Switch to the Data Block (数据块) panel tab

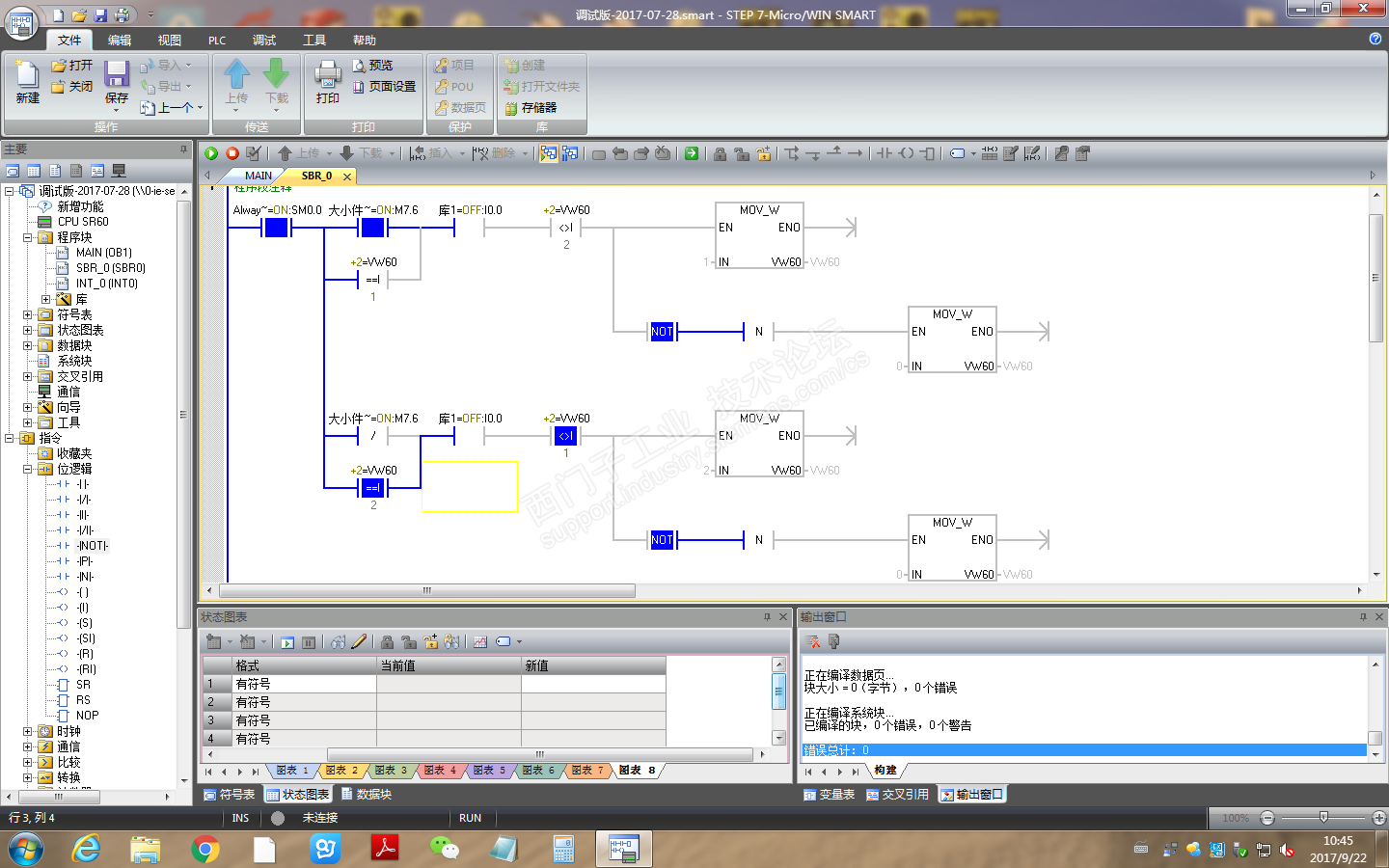pyautogui.click(x=366, y=795)
